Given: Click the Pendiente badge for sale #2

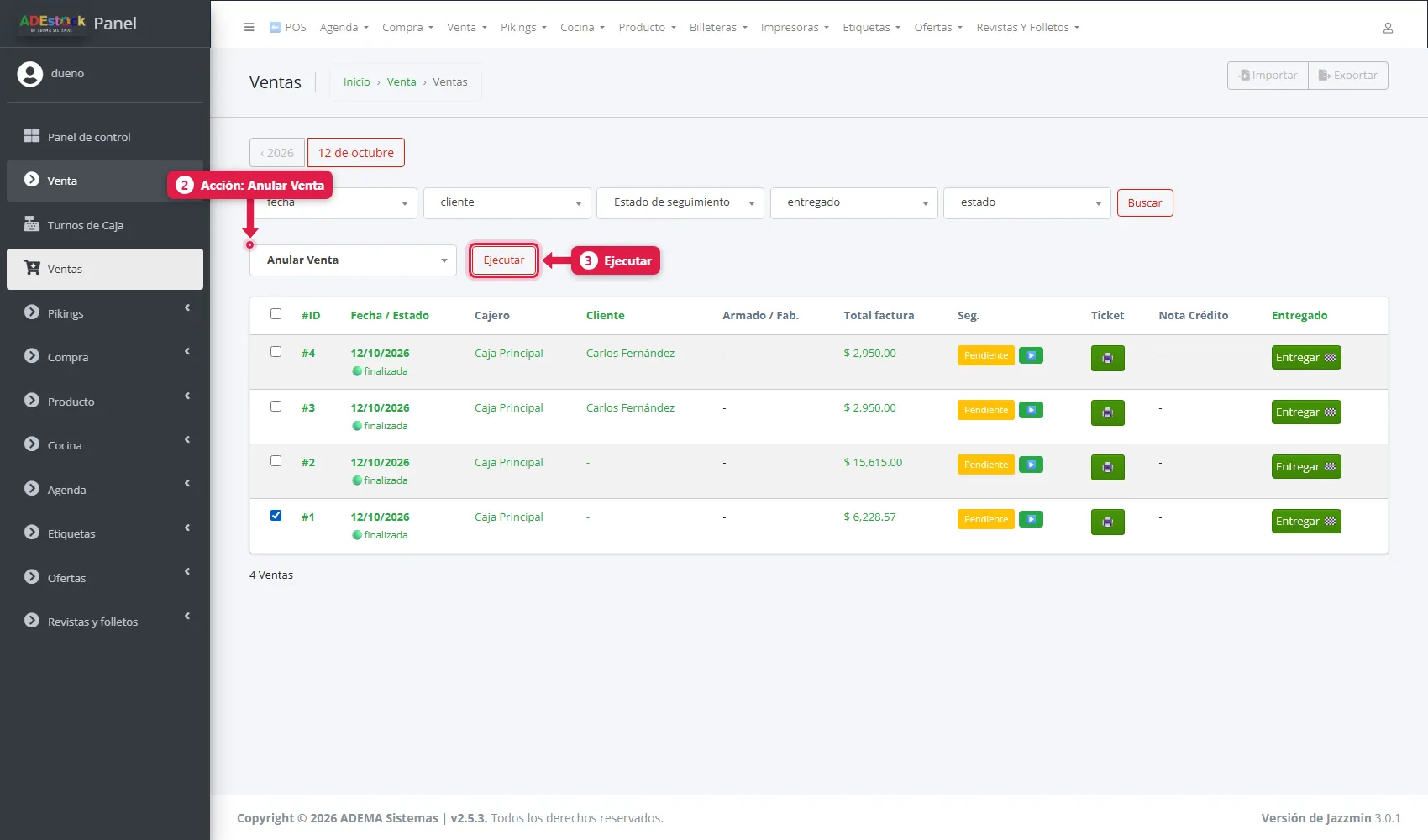Looking at the screenshot, I should pos(986,465).
